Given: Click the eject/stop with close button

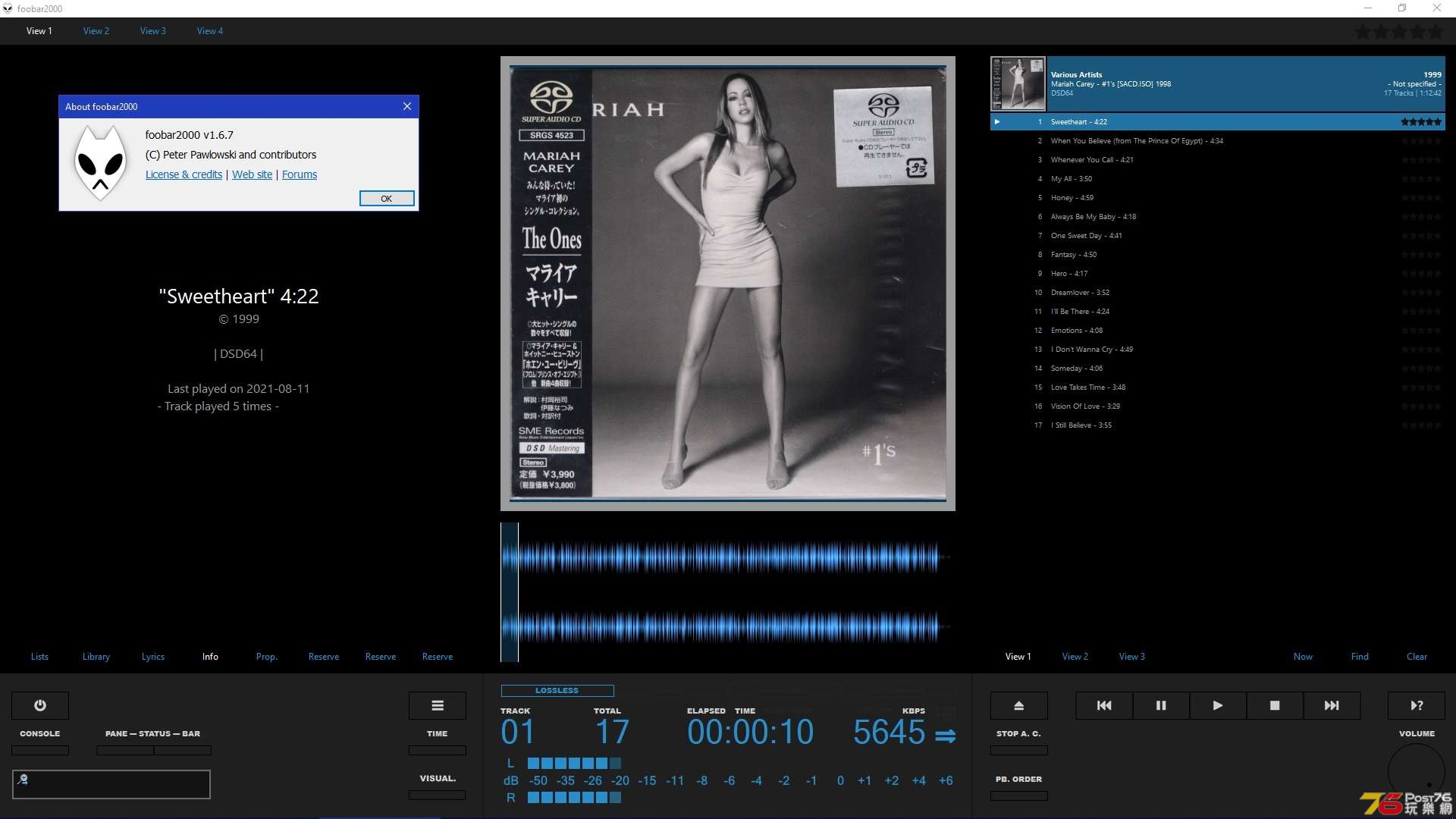Looking at the screenshot, I should [1018, 705].
